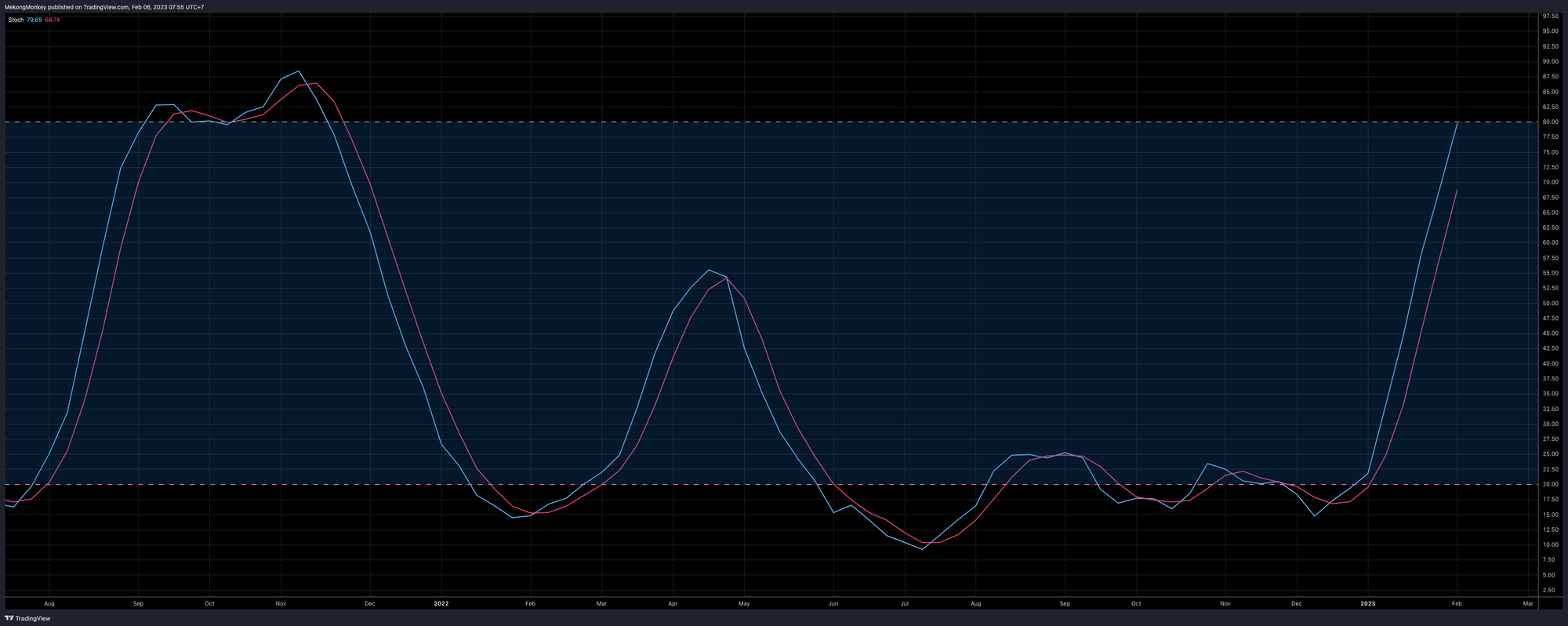
Task: Click the 25.00 price scale label
Action: [1550, 454]
